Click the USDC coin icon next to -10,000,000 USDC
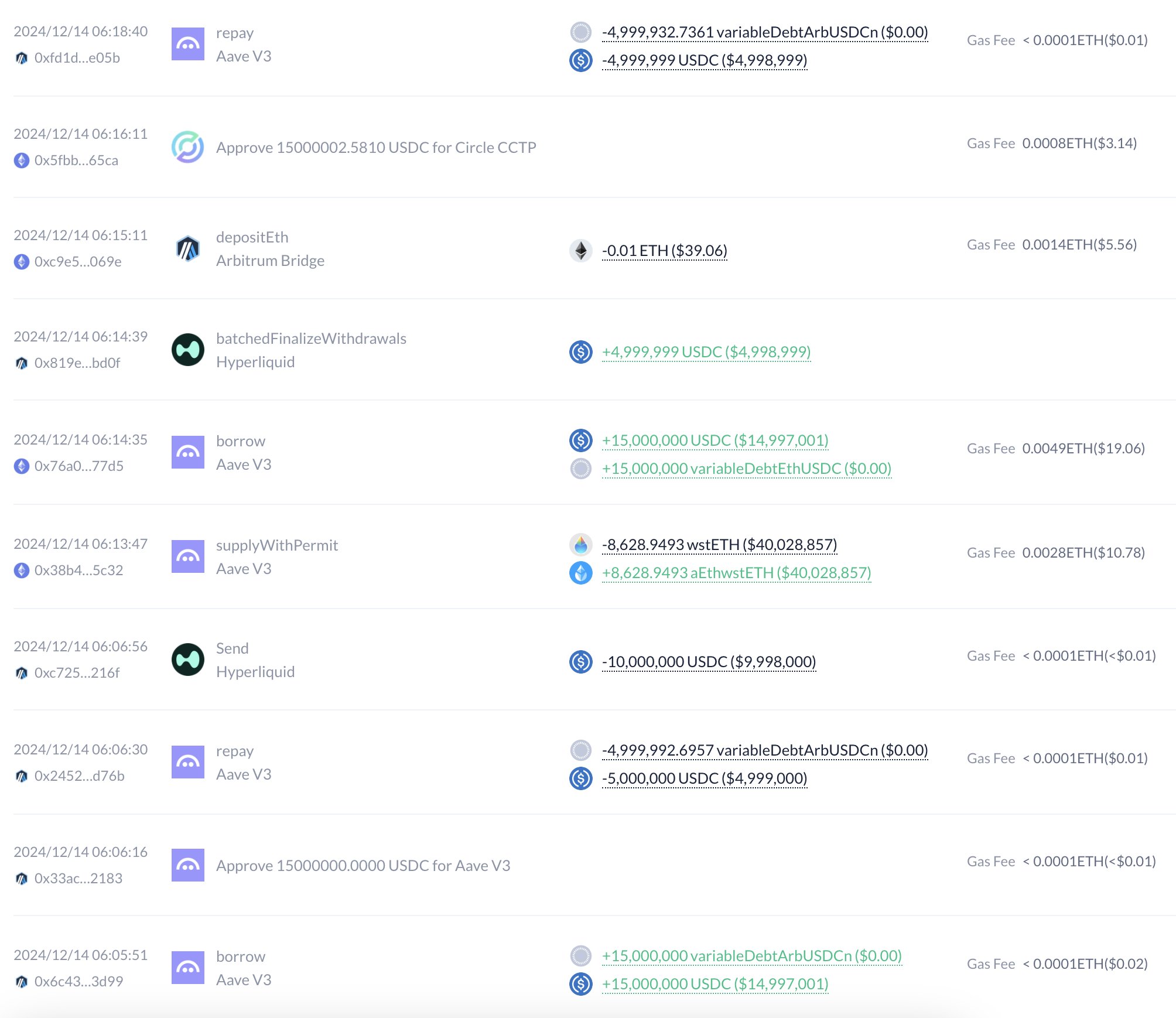The image size is (1176, 1018). 580,662
